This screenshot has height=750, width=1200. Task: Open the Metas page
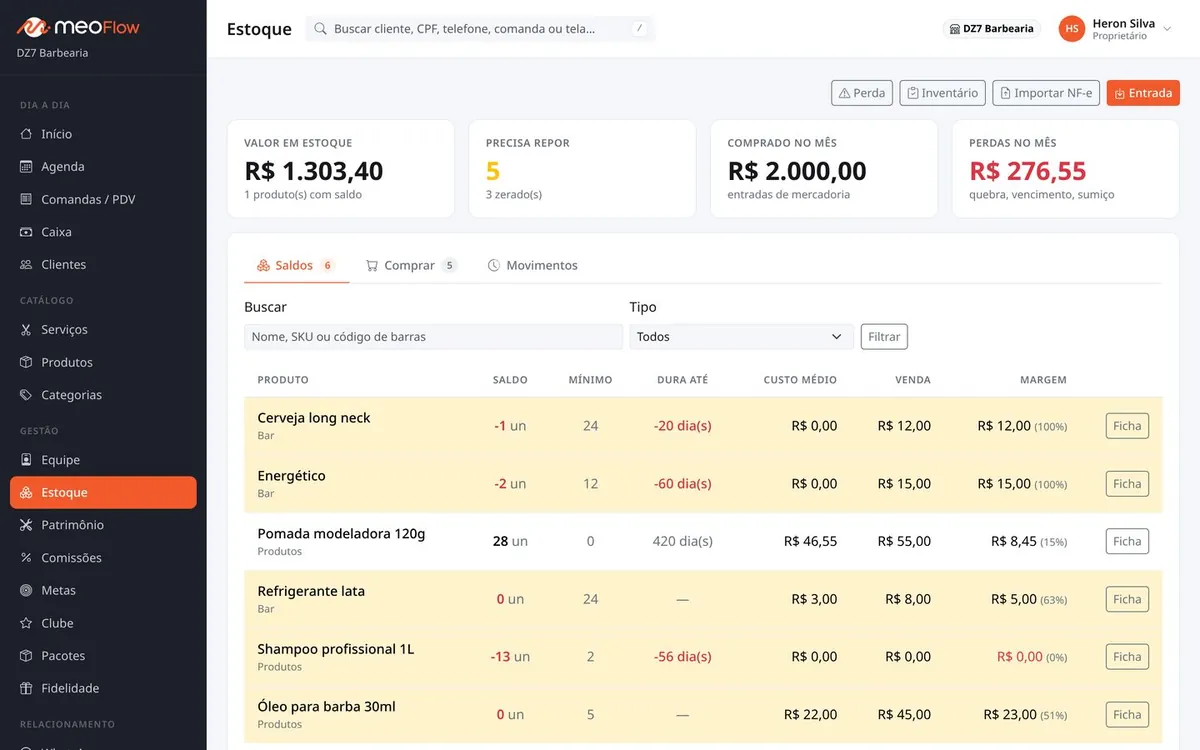tap(103, 591)
